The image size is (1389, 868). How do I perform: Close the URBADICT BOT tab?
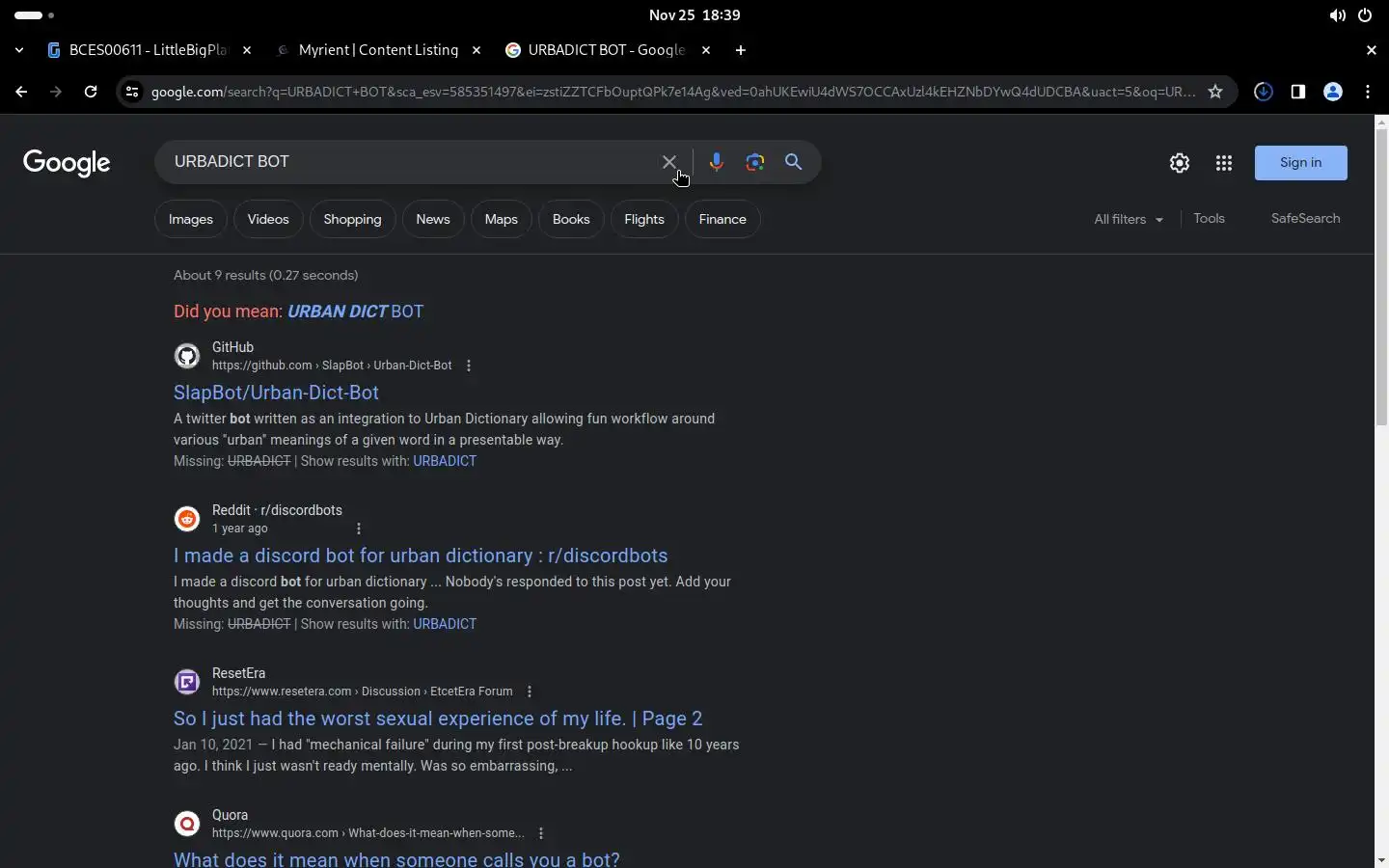tap(706, 50)
